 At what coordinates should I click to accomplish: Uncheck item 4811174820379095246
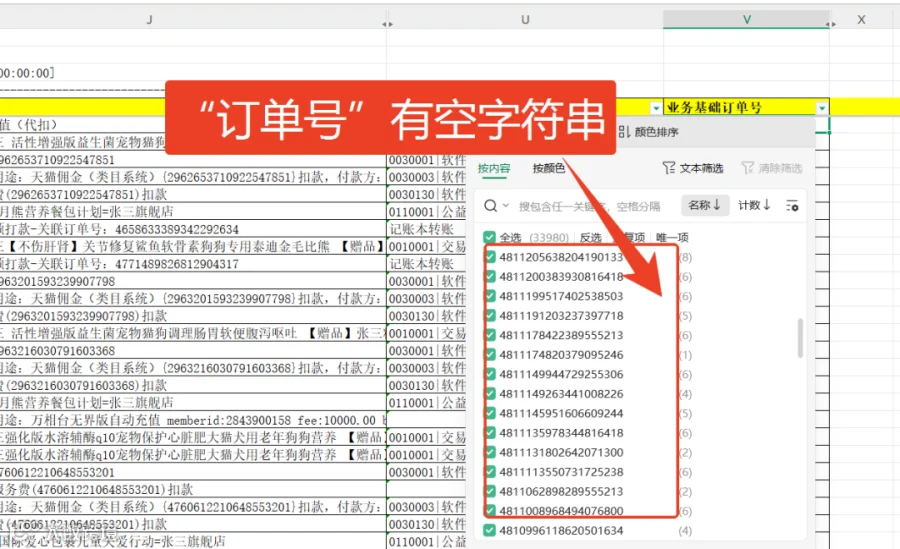tap(490, 354)
